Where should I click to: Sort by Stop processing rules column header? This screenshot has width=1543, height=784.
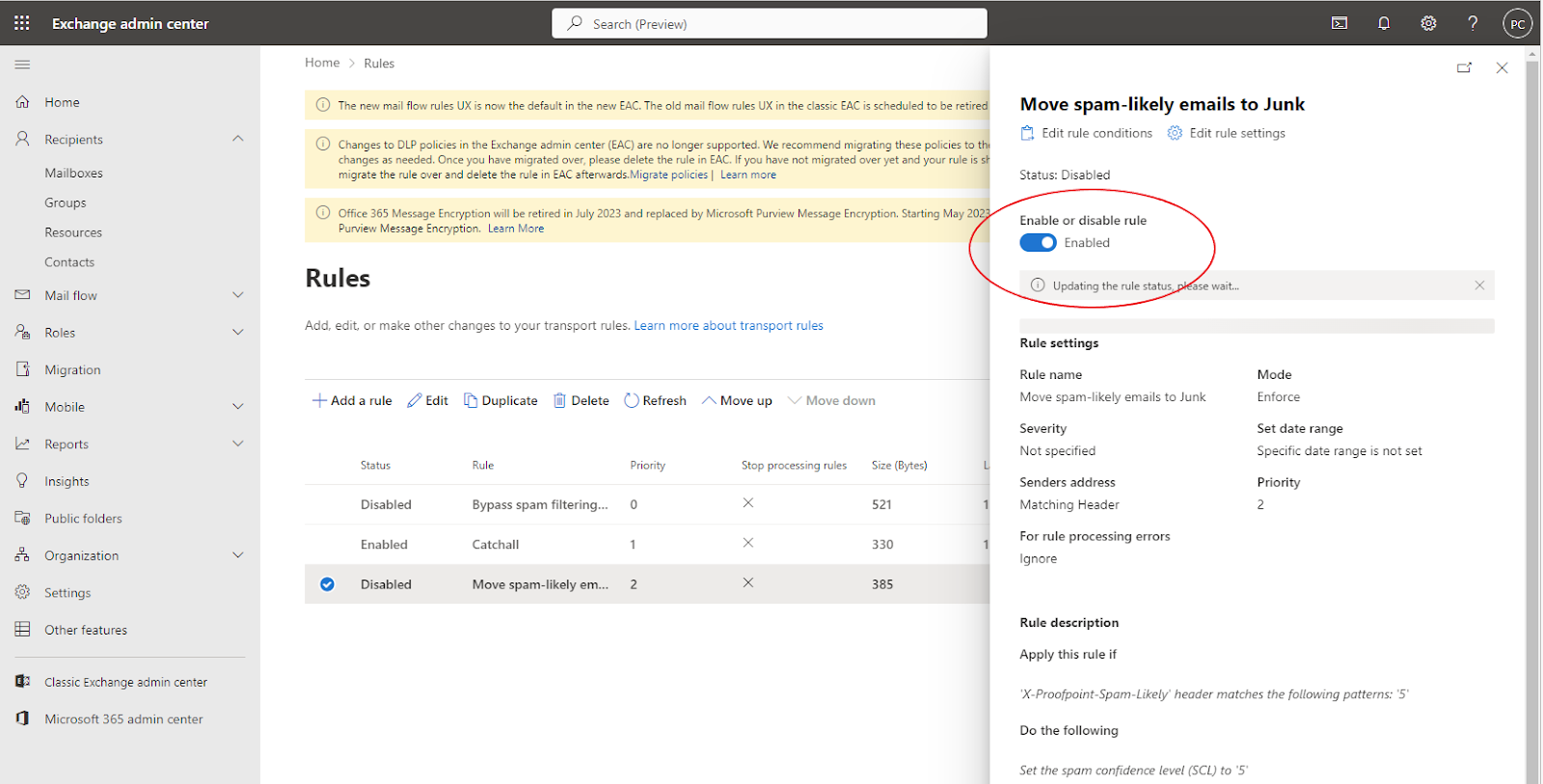coord(794,465)
